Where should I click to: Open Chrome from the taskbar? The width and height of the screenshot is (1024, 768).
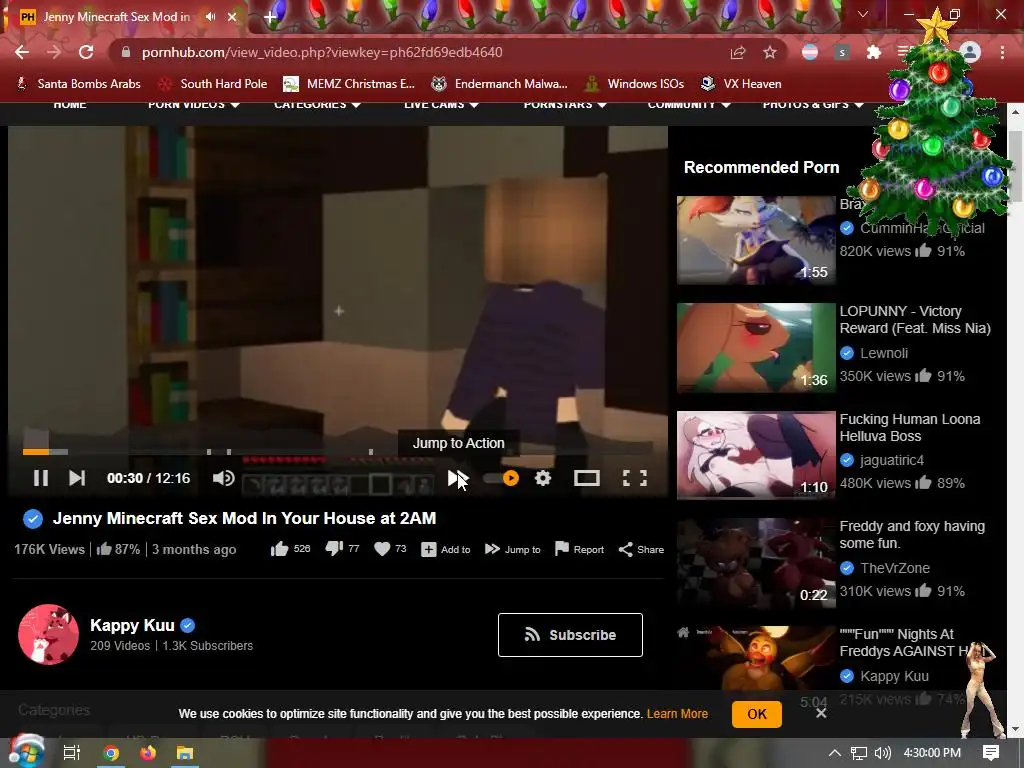(x=111, y=753)
